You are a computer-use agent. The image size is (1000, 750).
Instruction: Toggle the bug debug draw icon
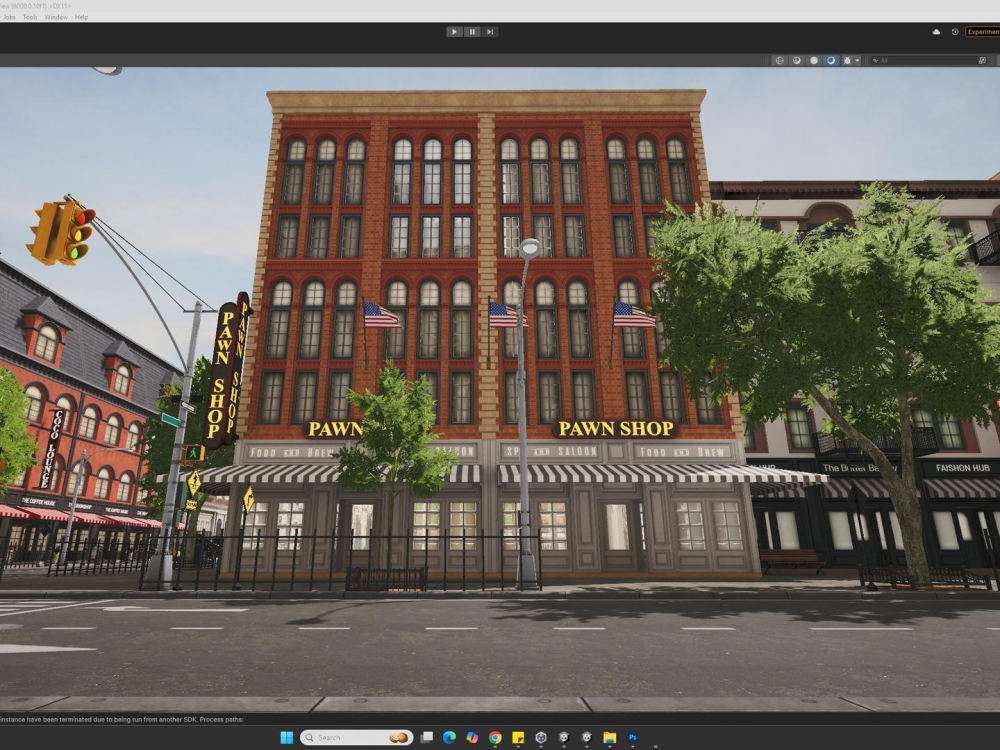(x=847, y=60)
